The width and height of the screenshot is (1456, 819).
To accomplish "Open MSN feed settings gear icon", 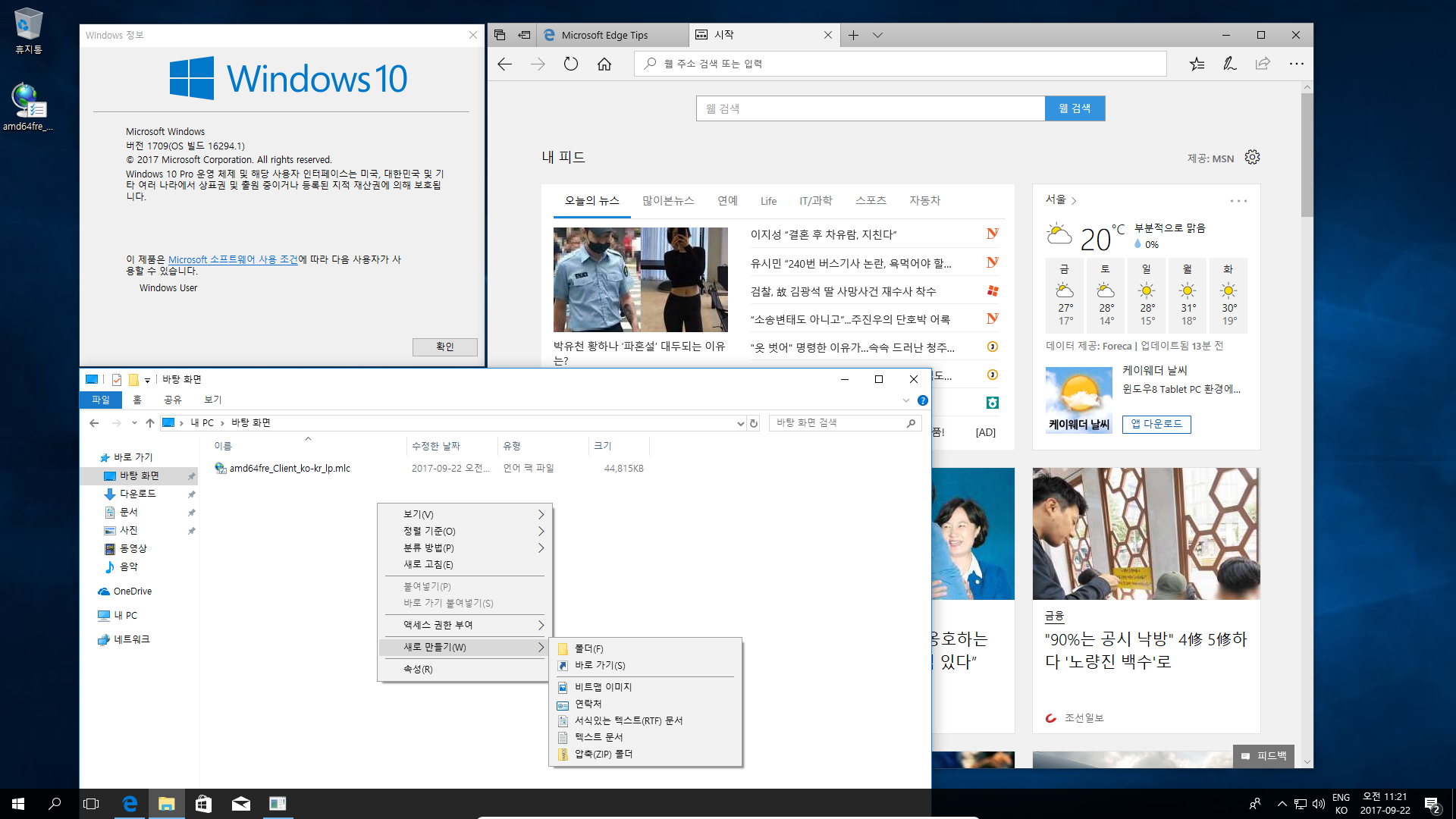I will [x=1252, y=157].
